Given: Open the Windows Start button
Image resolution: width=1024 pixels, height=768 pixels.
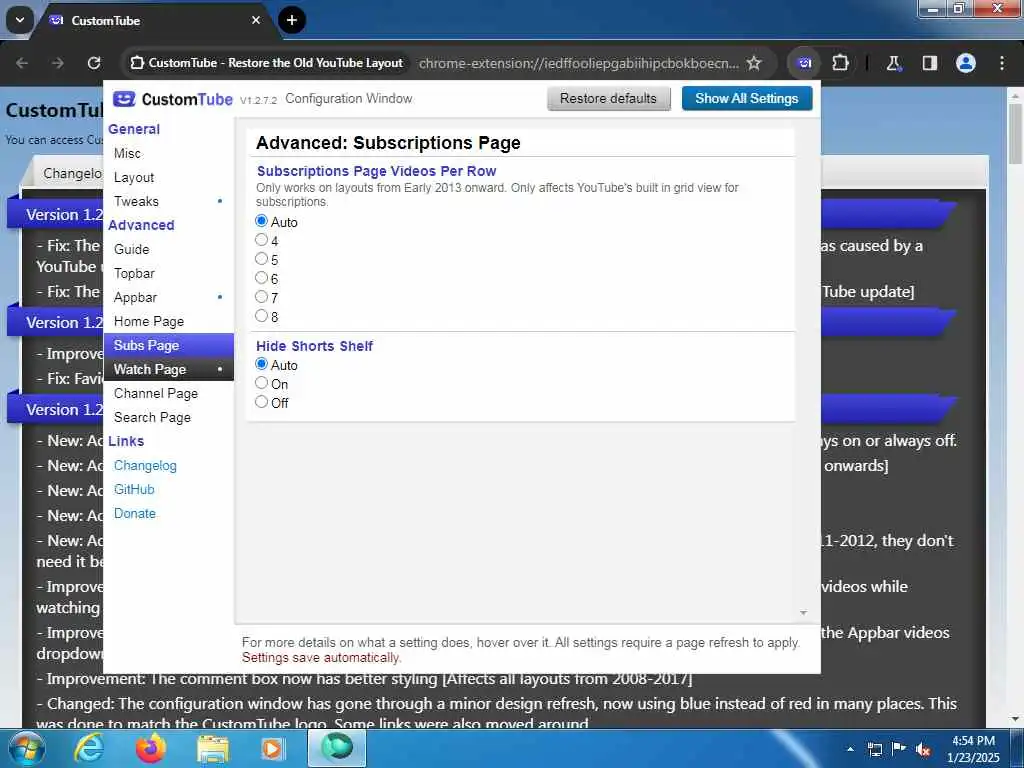Looking at the screenshot, I should click(27, 748).
